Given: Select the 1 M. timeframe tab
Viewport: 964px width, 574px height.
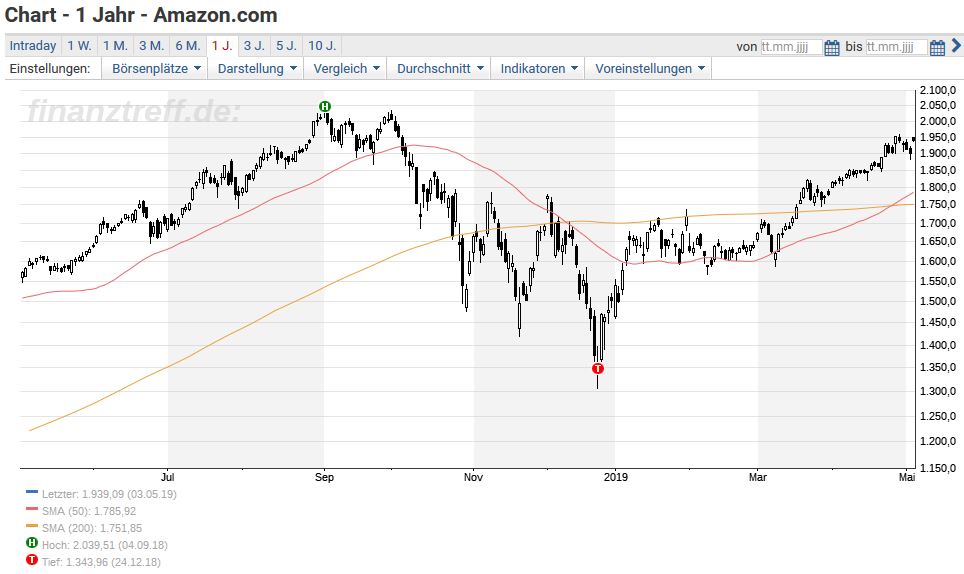Looking at the screenshot, I should click(x=116, y=45).
